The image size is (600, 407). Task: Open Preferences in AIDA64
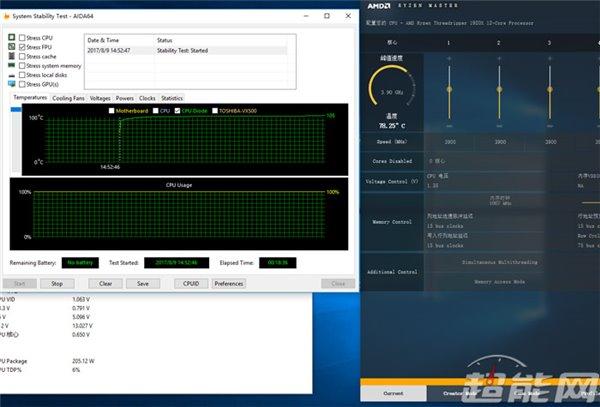pyautogui.click(x=229, y=283)
